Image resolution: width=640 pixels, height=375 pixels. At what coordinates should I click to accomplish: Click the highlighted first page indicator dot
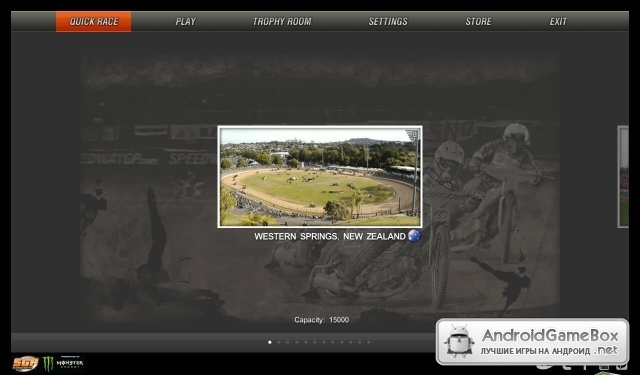(x=270, y=342)
